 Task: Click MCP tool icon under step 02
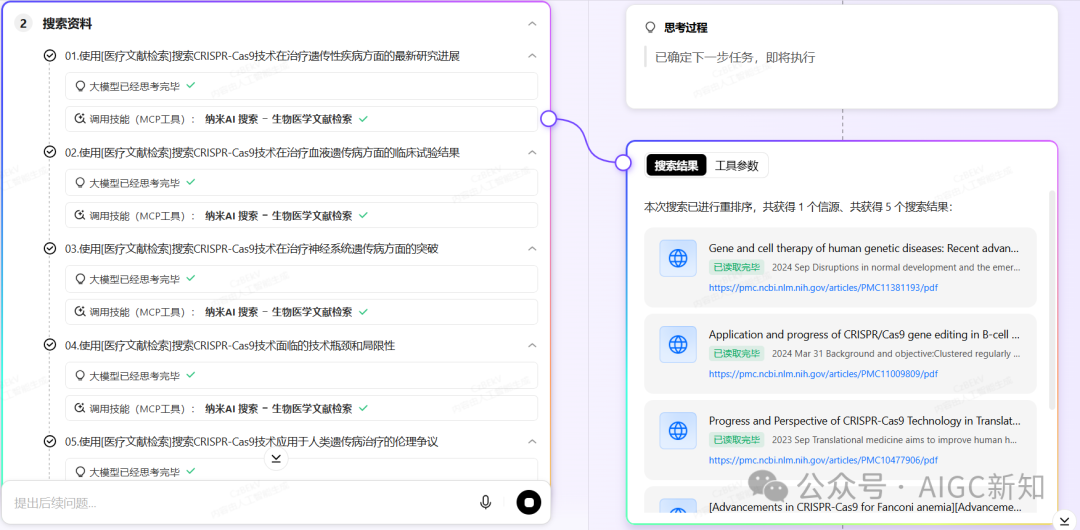(79, 215)
